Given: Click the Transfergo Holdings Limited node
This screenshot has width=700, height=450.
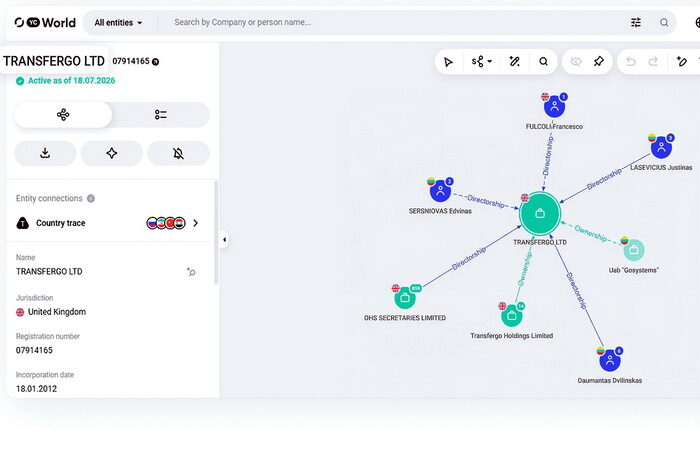Looking at the screenshot, I should [512, 316].
